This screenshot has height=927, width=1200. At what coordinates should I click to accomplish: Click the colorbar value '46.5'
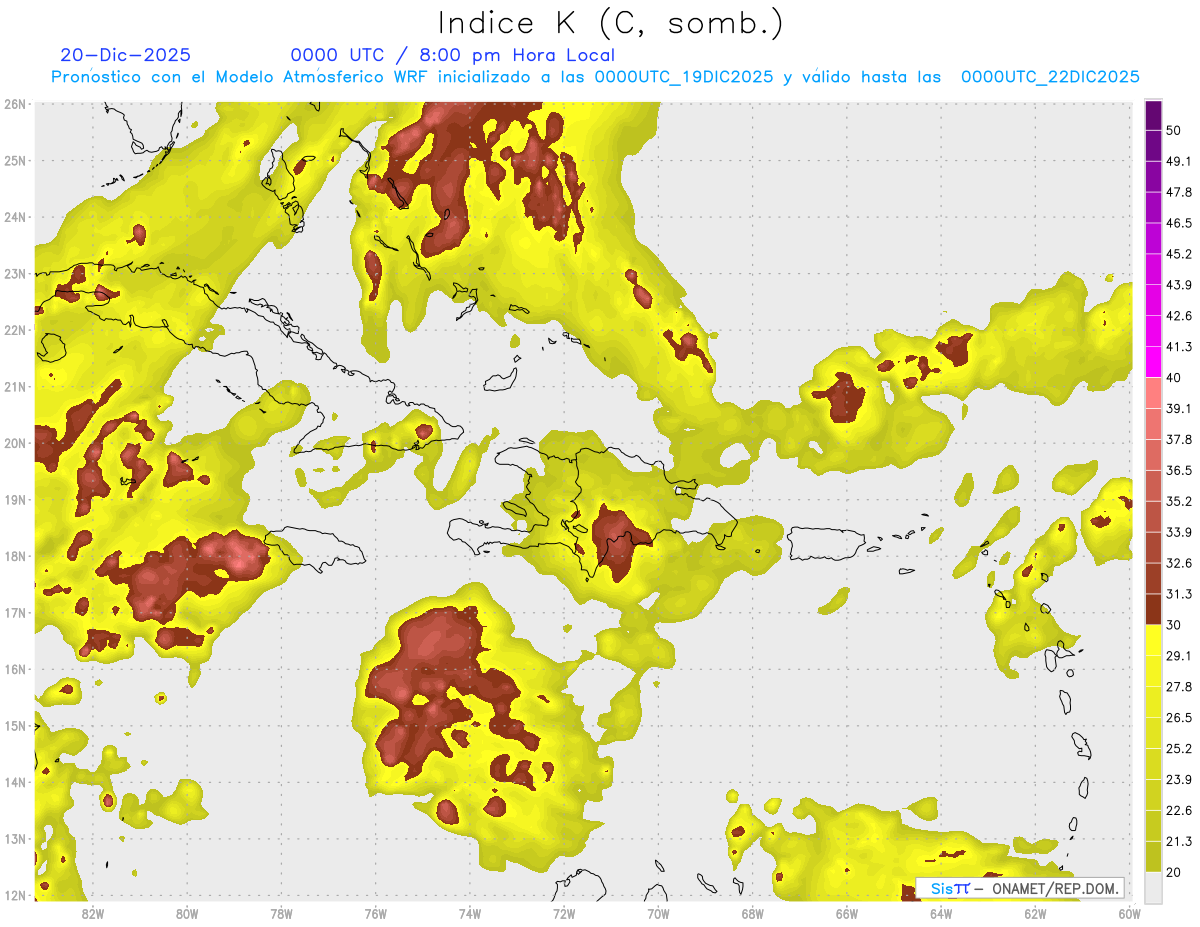click(1179, 223)
